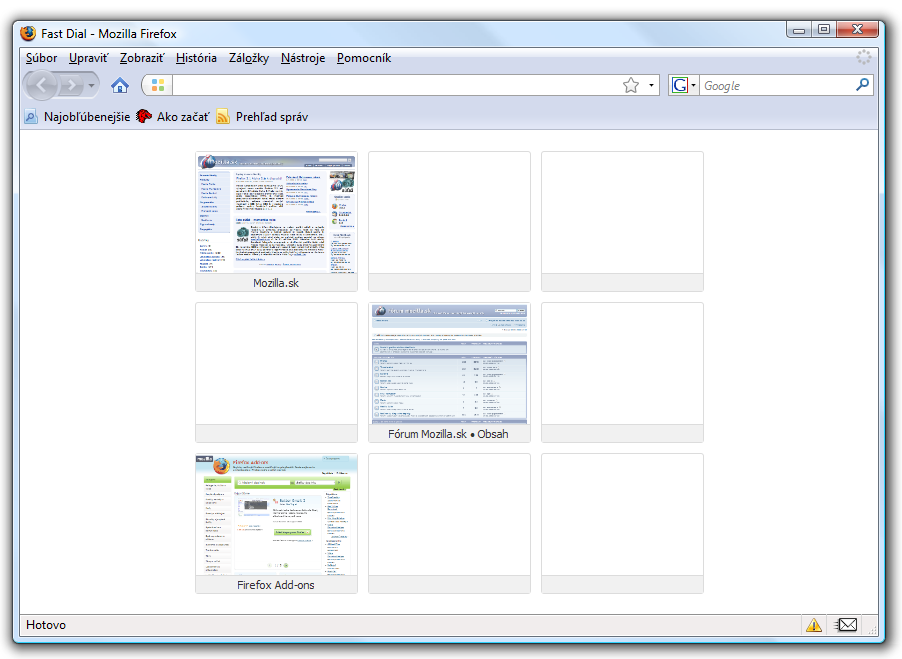Open the Prehľad správ feed bookmark
Image resolution: width=902 pixels, height=659 pixels.
pos(262,117)
